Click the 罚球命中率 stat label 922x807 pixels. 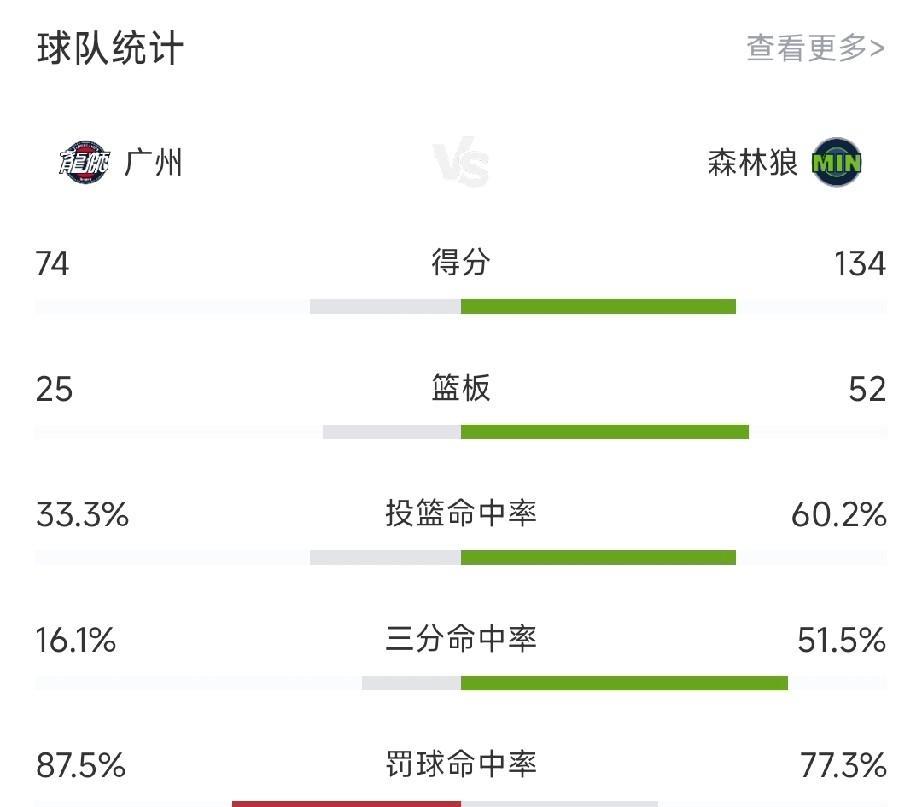click(x=461, y=765)
